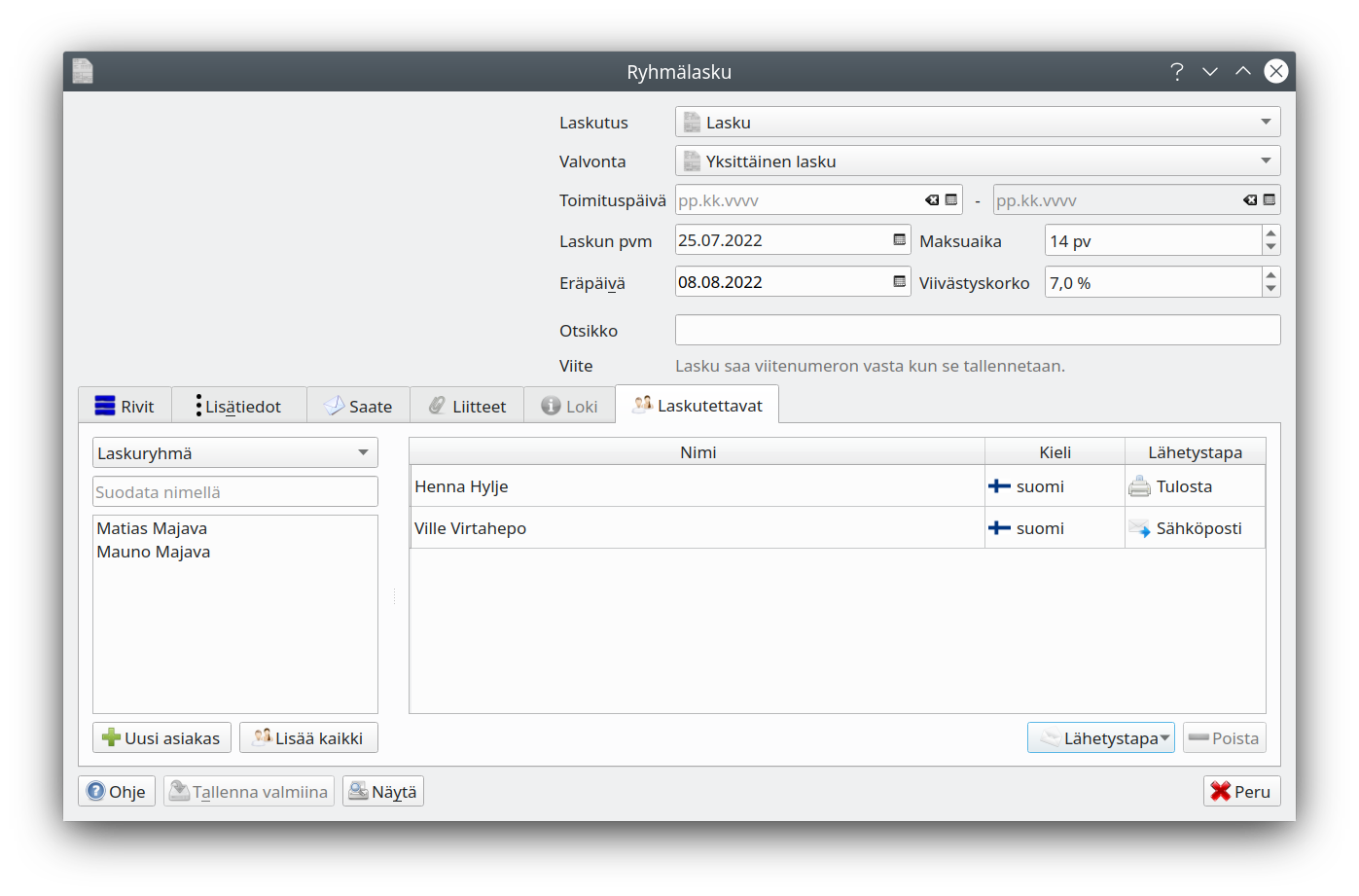Click the Näytä preview button
Image resolution: width=1359 pixels, height=896 pixels.
[x=383, y=792]
